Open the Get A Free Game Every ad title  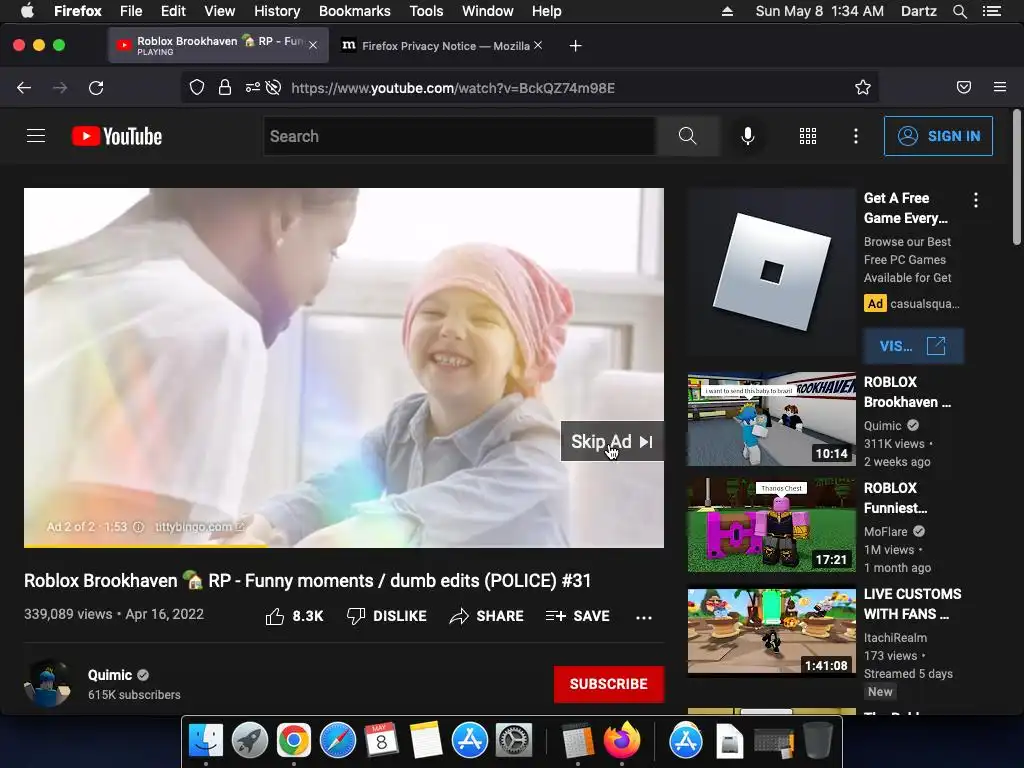coord(906,208)
